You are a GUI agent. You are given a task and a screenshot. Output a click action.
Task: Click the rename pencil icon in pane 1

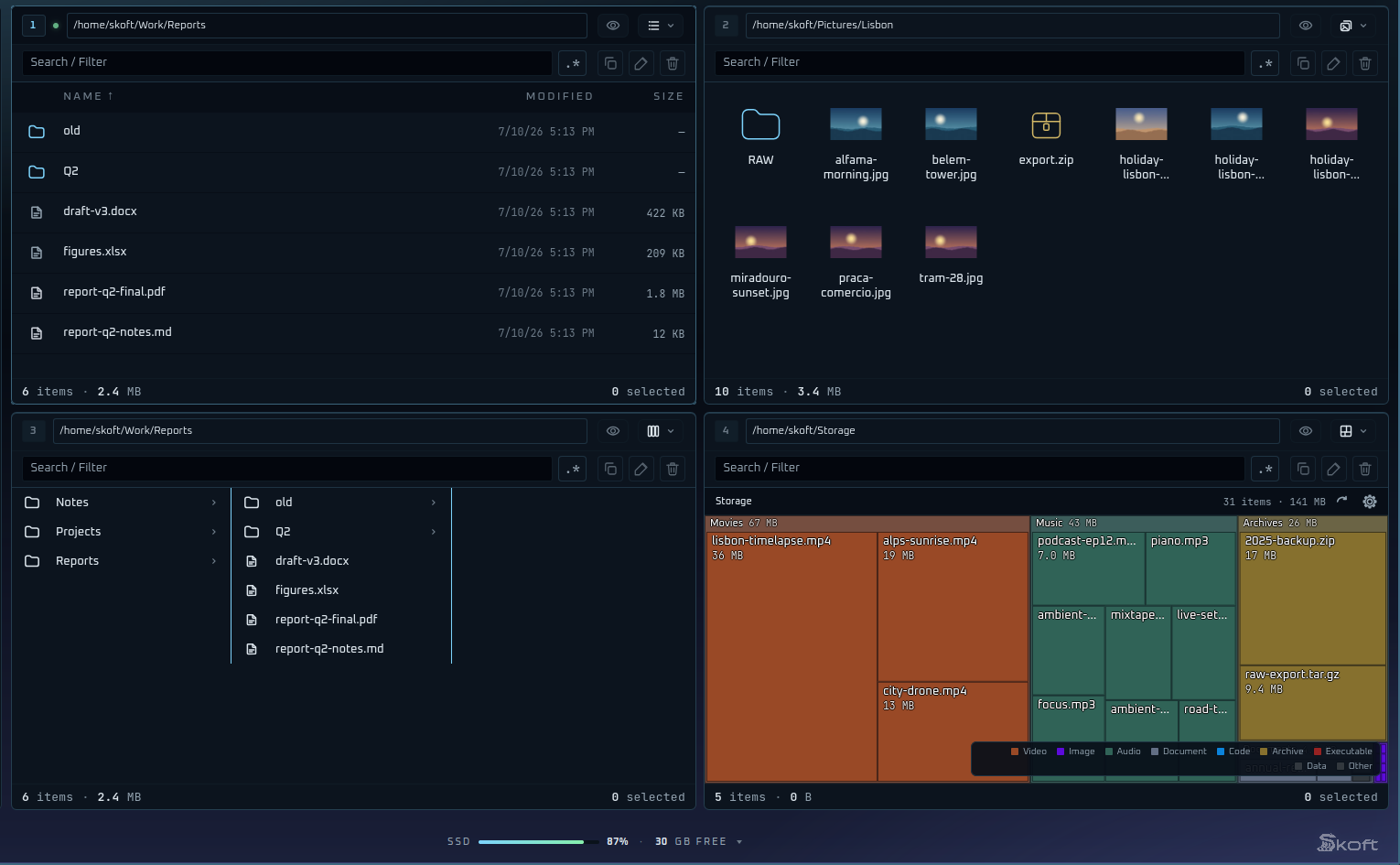pyautogui.click(x=641, y=63)
